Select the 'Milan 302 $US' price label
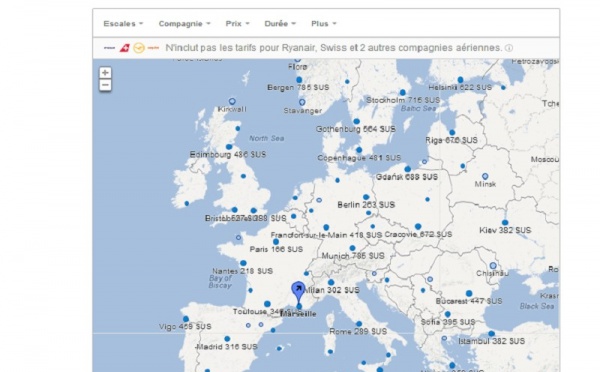 pyautogui.click(x=332, y=290)
